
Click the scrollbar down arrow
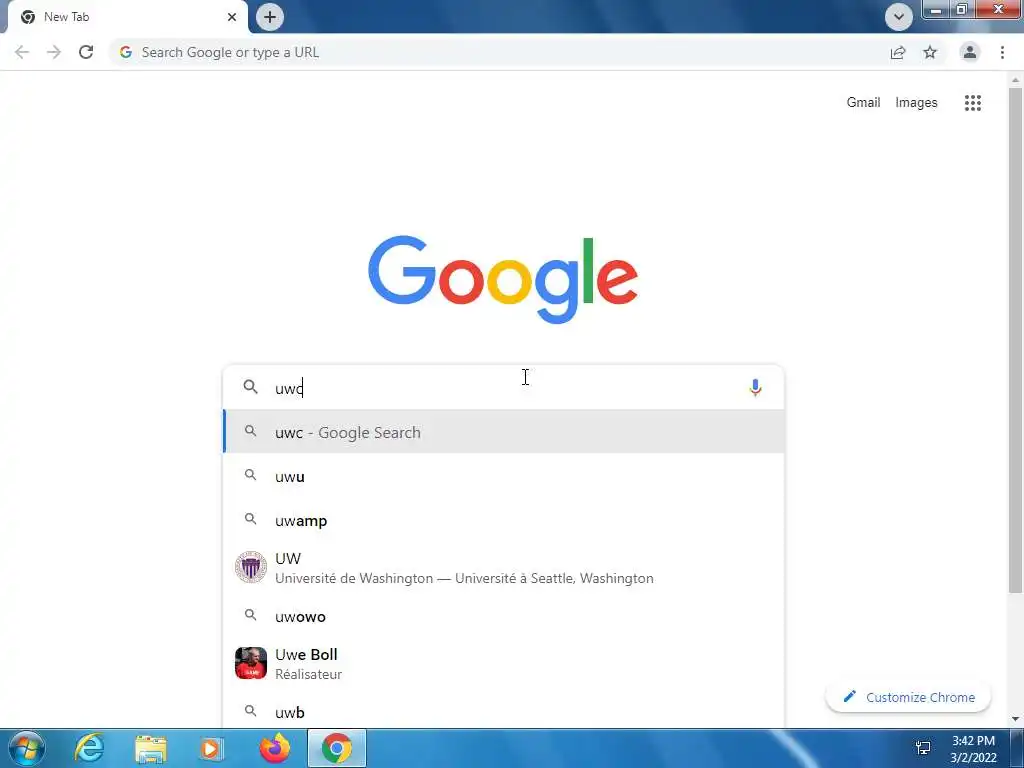(1015, 719)
